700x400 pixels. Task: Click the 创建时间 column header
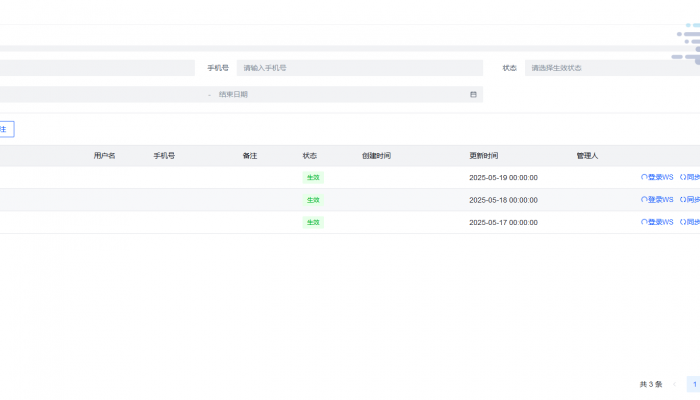pos(376,156)
